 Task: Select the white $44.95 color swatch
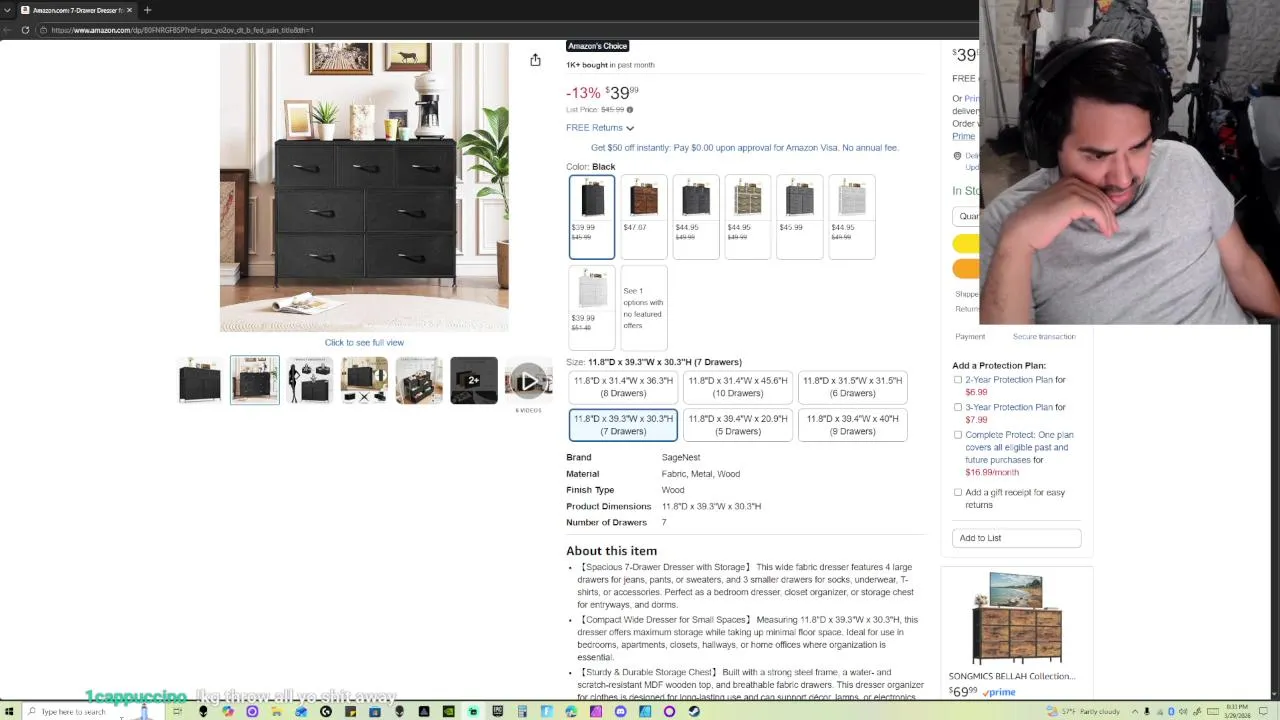[x=852, y=217]
